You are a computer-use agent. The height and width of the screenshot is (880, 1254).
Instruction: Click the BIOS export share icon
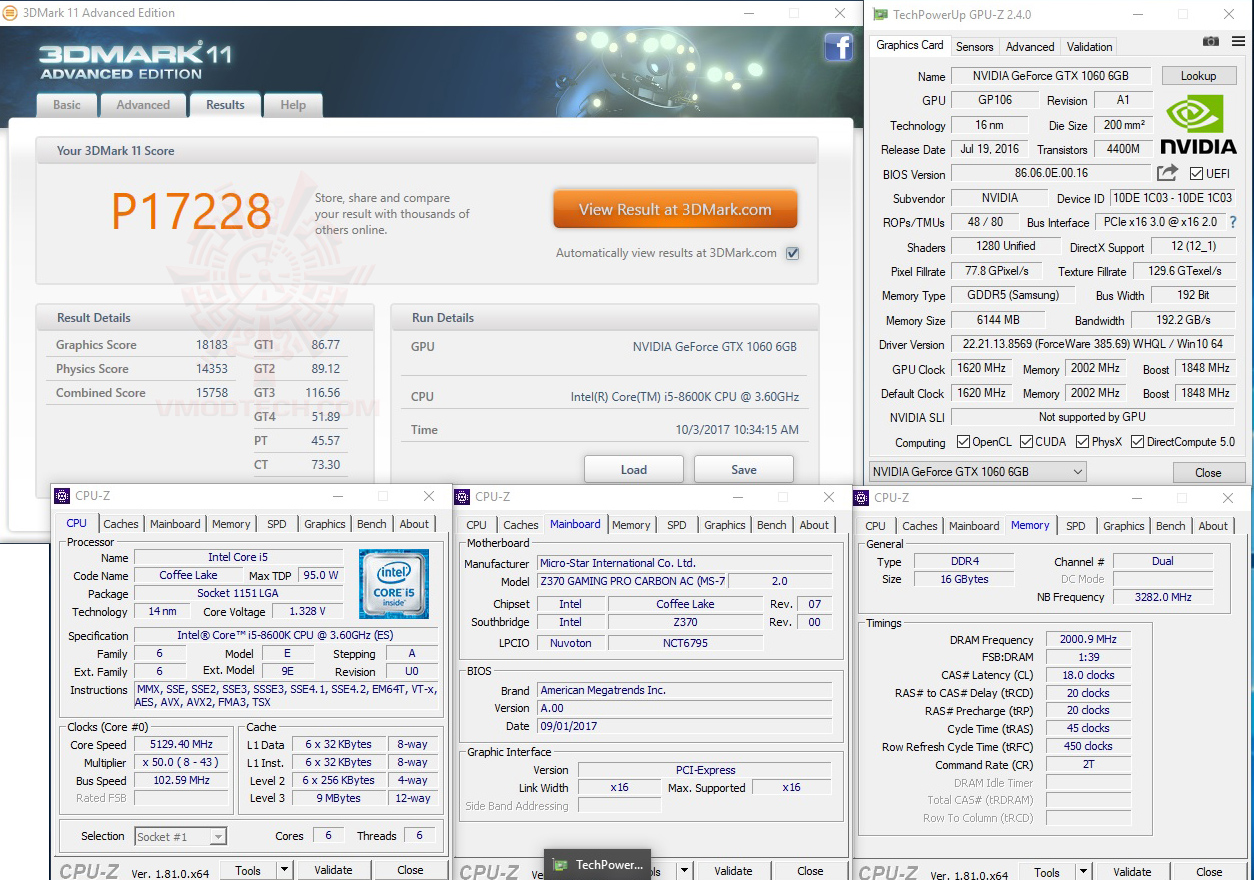coord(1167,173)
